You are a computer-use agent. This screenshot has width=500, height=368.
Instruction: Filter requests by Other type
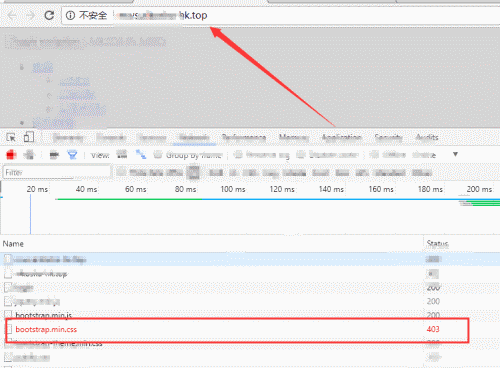click(422, 173)
